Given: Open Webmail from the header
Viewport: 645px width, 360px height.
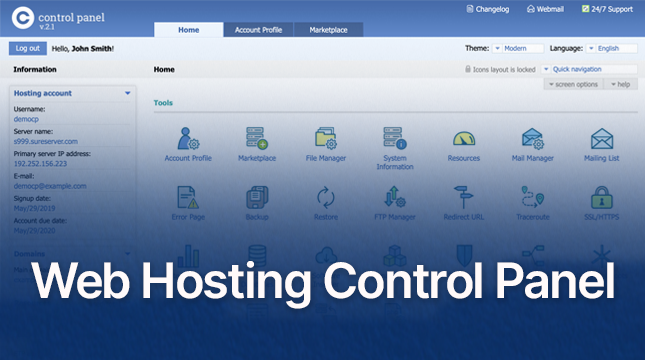Looking at the screenshot, I should [x=545, y=9].
